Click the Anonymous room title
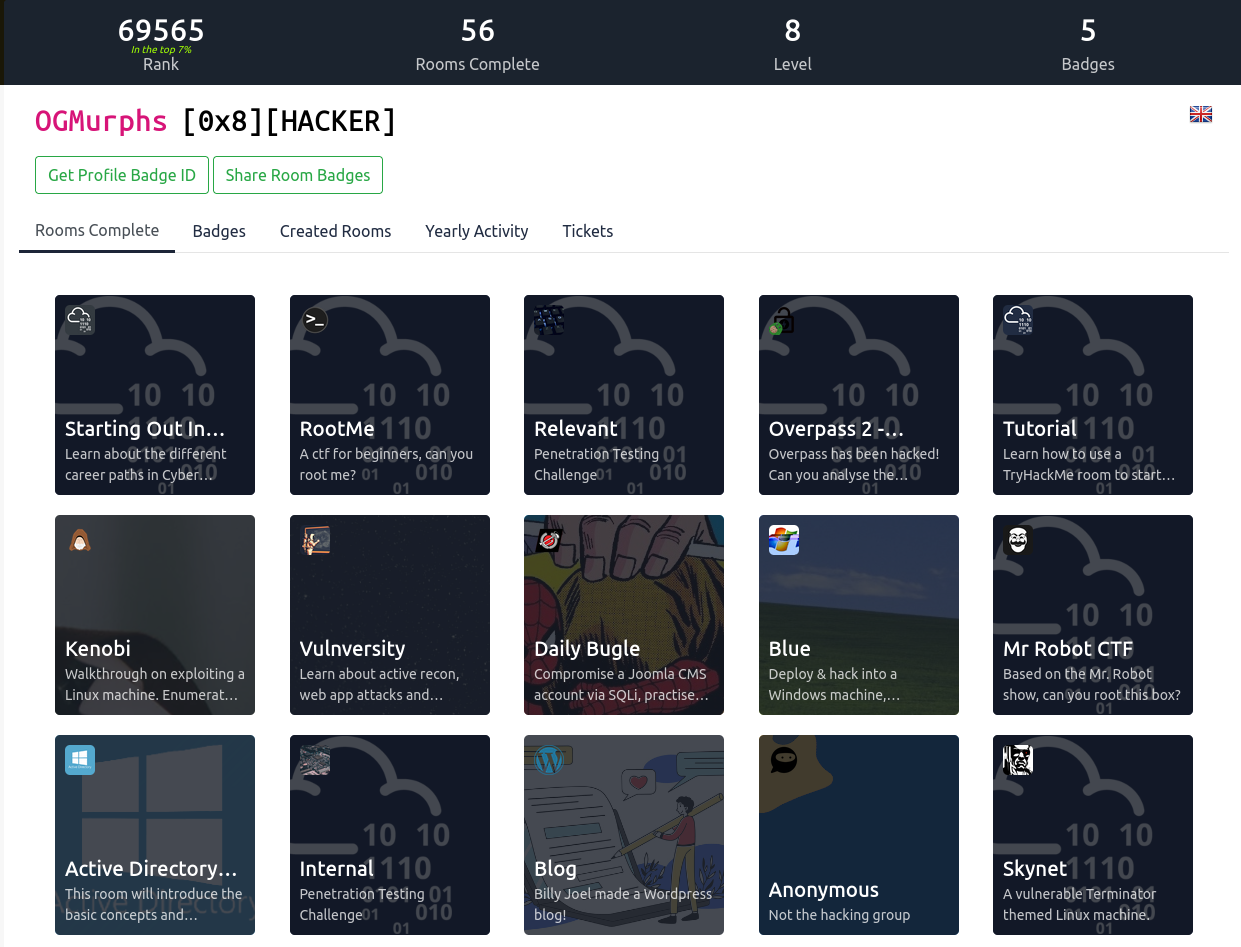The height and width of the screenshot is (947, 1241). pyautogui.click(x=824, y=890)
